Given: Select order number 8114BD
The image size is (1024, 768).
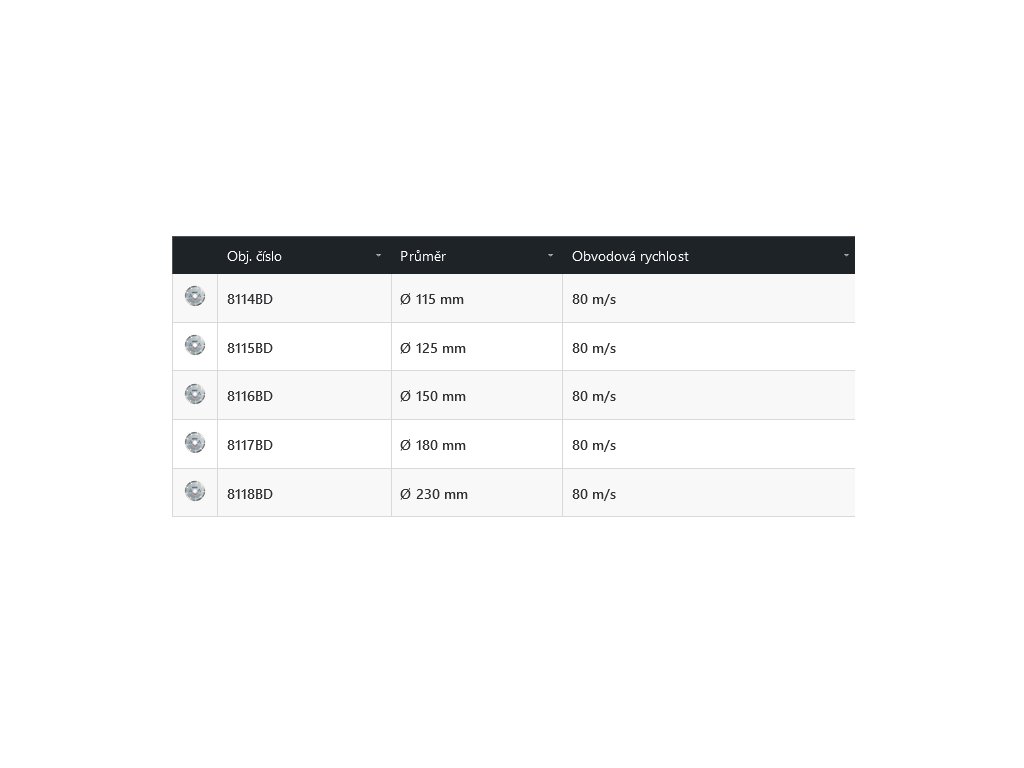Looking at the screenshot, I should [x=250, y=299].
